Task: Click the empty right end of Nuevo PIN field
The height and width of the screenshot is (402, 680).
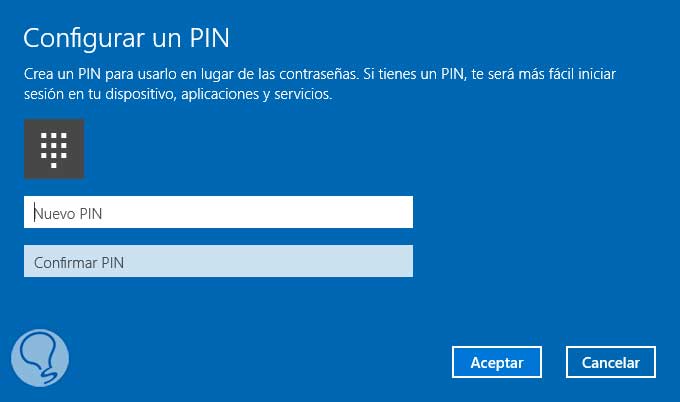Action: [x=380, y=212]
